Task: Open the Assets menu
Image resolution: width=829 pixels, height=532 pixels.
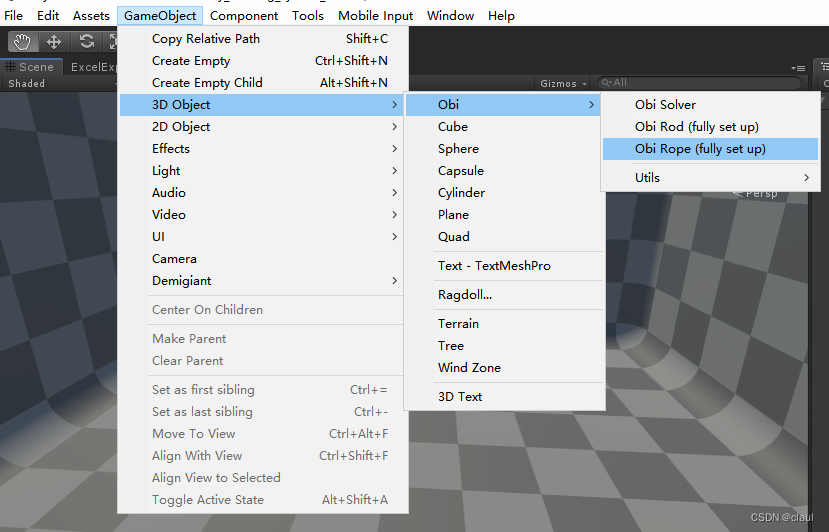Action: (x=91, y=16)
